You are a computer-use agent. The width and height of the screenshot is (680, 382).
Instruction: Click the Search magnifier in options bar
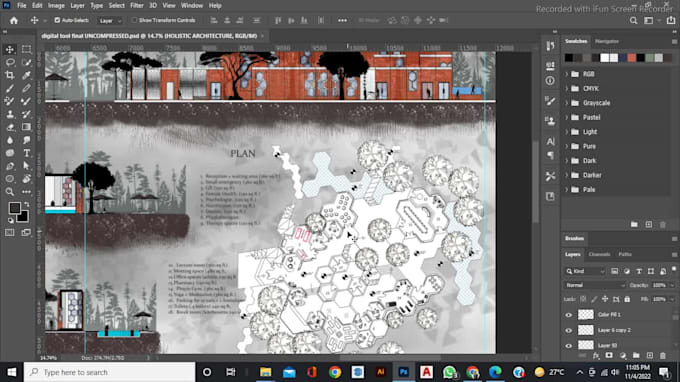pos(634,20)
